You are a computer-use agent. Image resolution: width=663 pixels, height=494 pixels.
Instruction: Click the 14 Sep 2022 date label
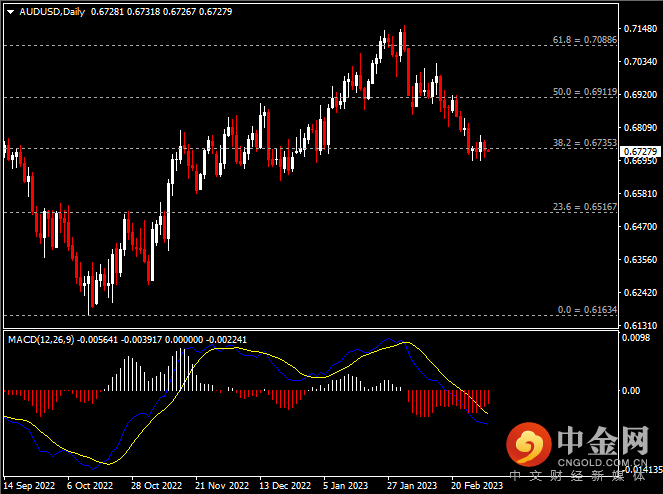click(30, 485)
